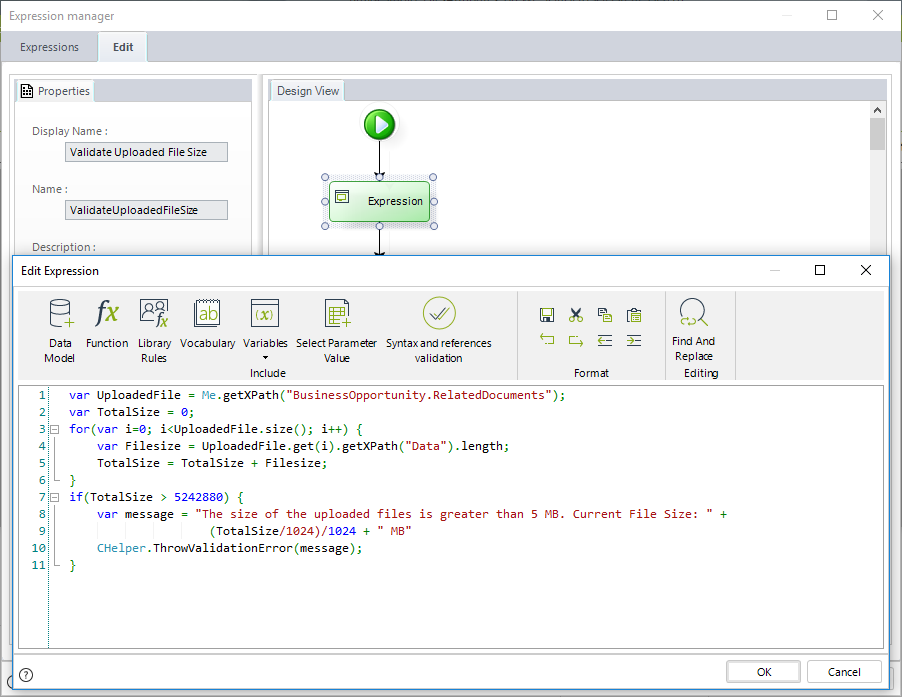Select the Design View tab
This screenshot has height=697, width=902.
[x=308, y=91]
